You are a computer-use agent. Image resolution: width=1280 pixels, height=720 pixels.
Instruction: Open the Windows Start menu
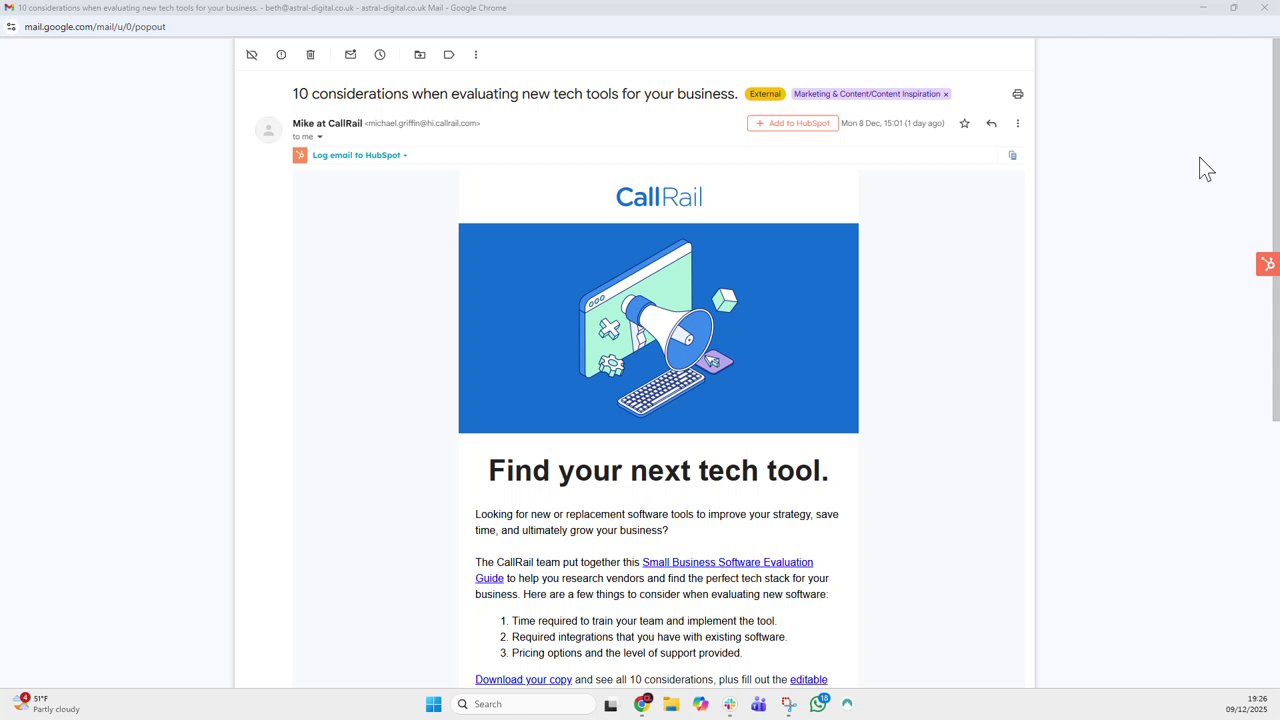click(434, 704)
